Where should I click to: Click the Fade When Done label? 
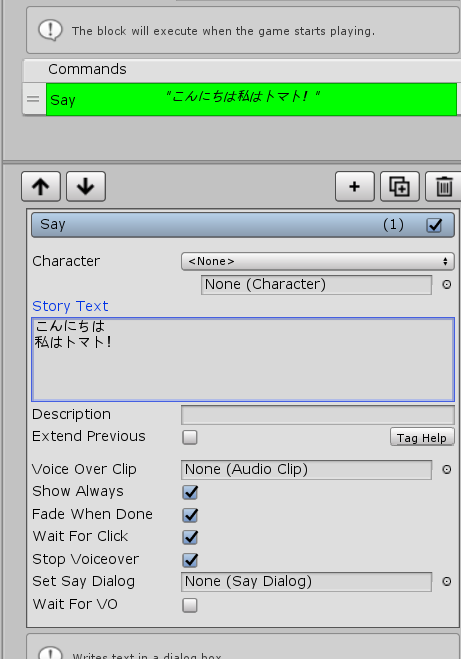[x=92, y=514]
